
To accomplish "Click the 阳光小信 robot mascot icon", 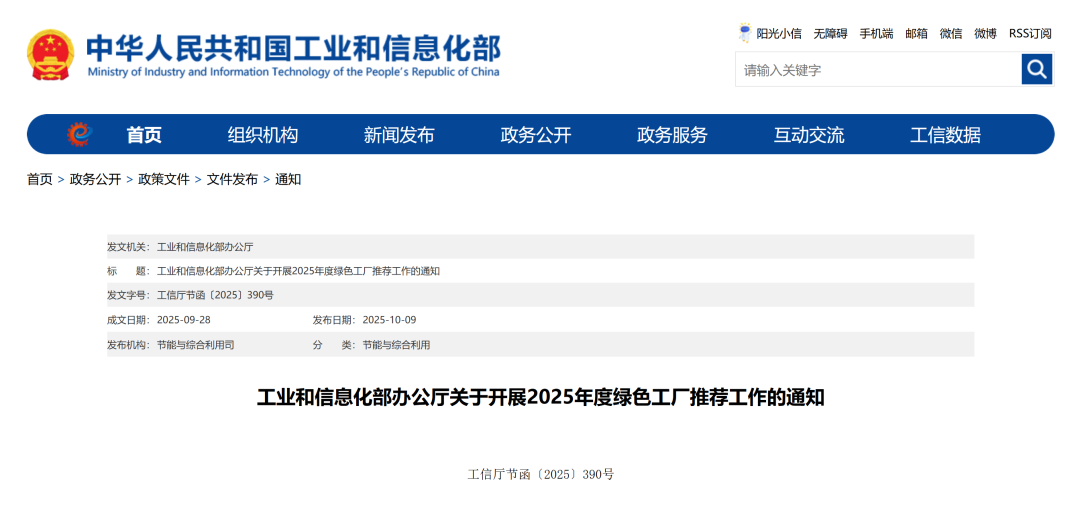I will [745, 33].
